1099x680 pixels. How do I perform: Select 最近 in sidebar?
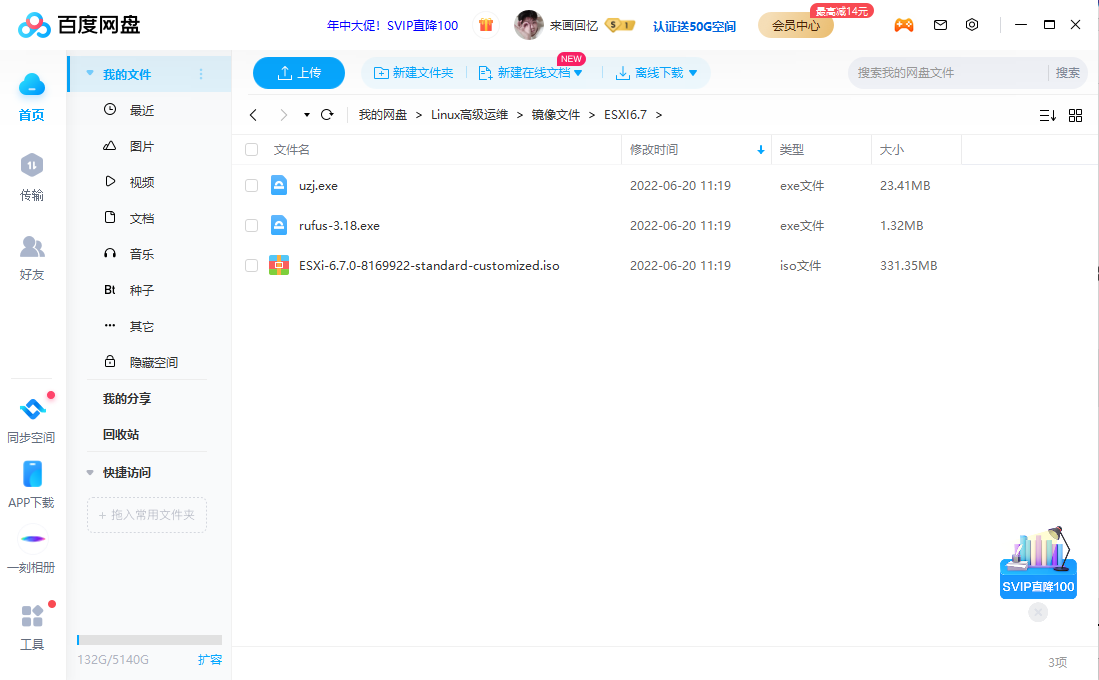coord(142,110)
